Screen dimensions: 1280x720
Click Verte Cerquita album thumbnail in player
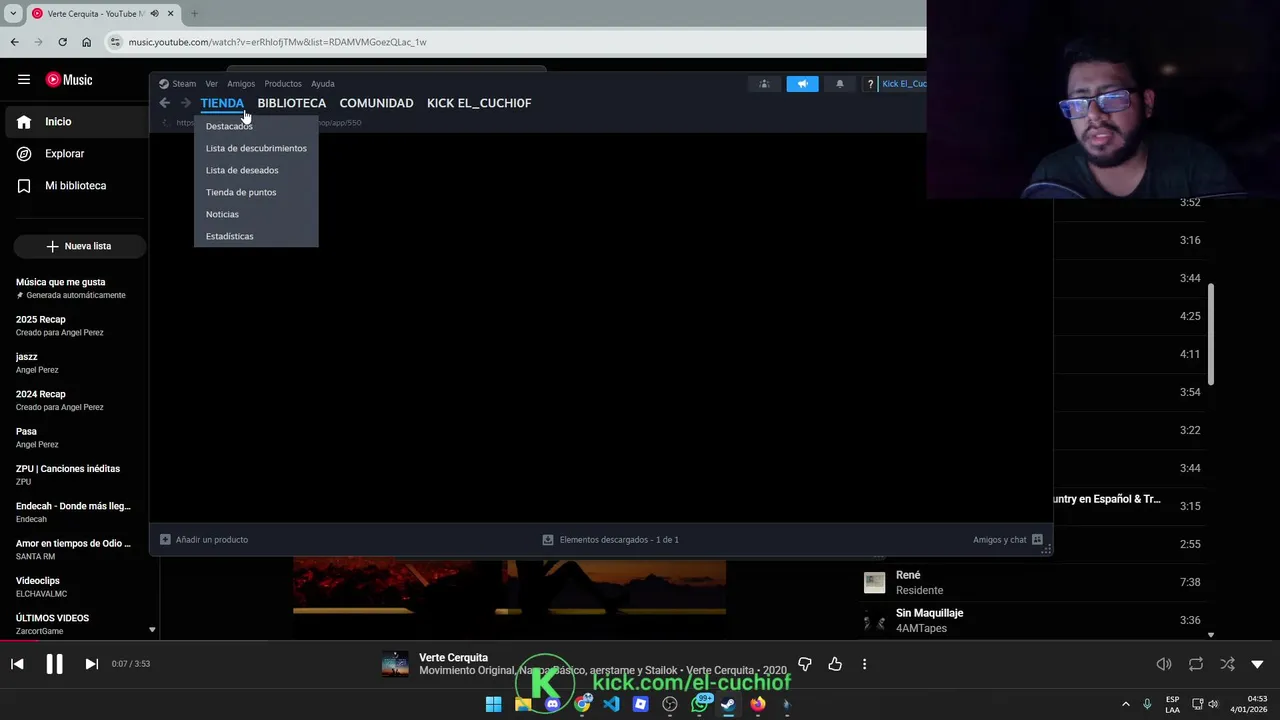(395, 664)
